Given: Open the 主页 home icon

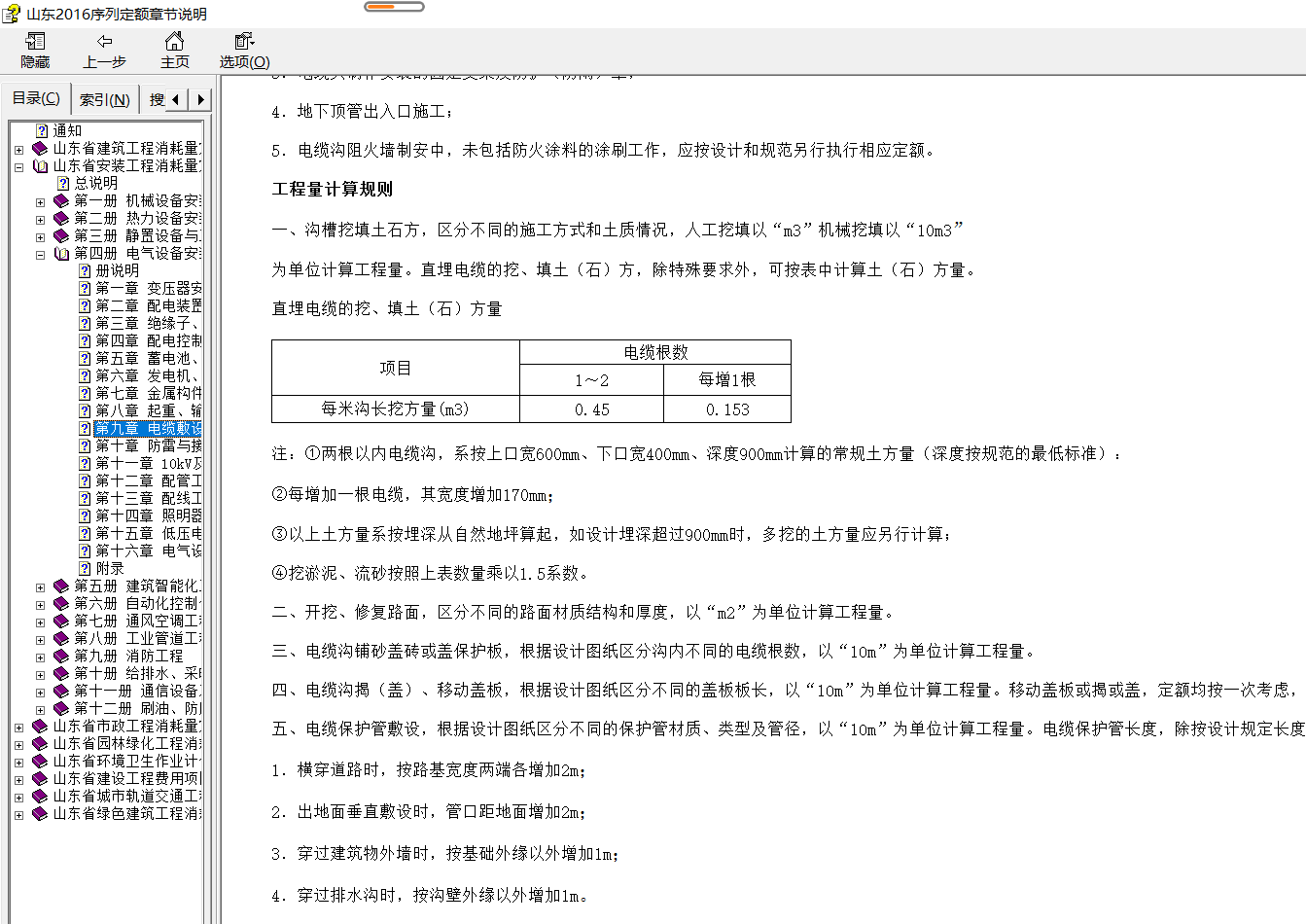Looking at the screenshot, I should coord(174,41).
